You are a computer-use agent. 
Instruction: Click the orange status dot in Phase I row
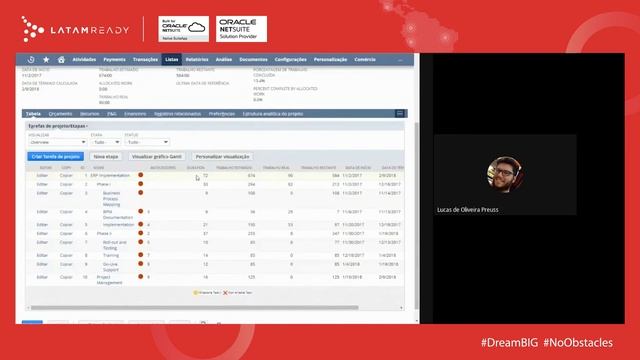click(x=140, y=184)
